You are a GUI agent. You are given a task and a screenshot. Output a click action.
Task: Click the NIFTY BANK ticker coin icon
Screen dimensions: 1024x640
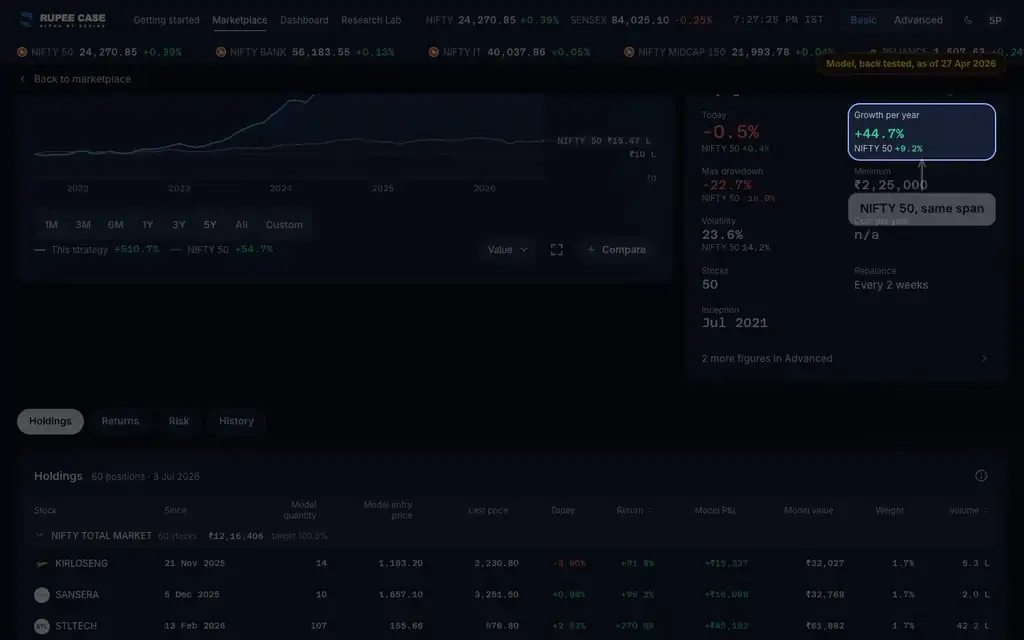221,52
